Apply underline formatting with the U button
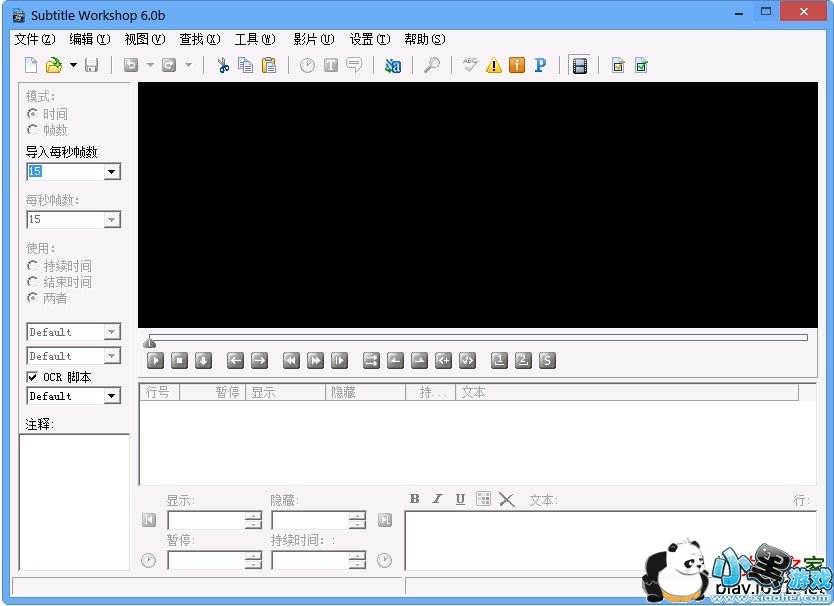The height and width of the screenshot is (606, 834). 460,499
